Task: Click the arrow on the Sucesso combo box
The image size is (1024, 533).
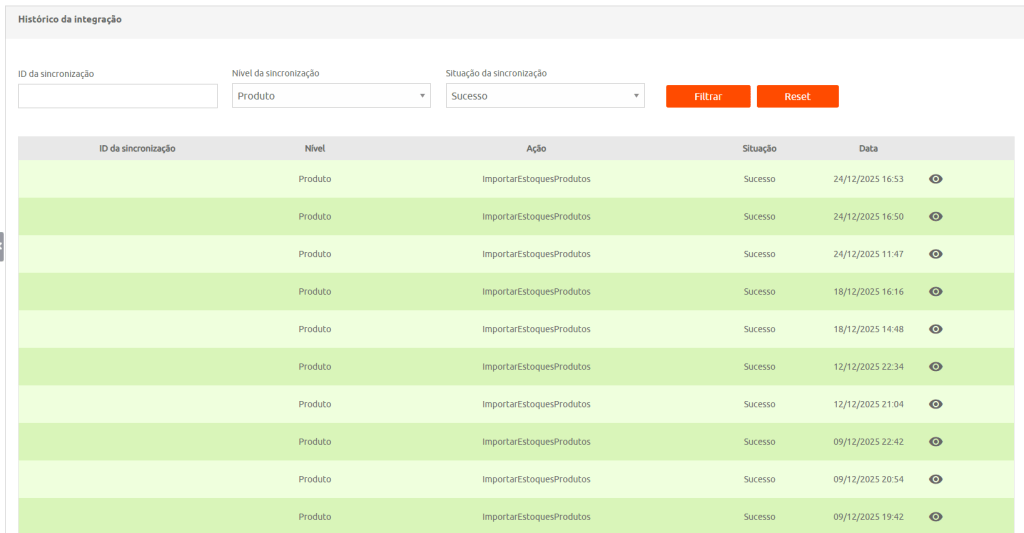Action: 636,96
